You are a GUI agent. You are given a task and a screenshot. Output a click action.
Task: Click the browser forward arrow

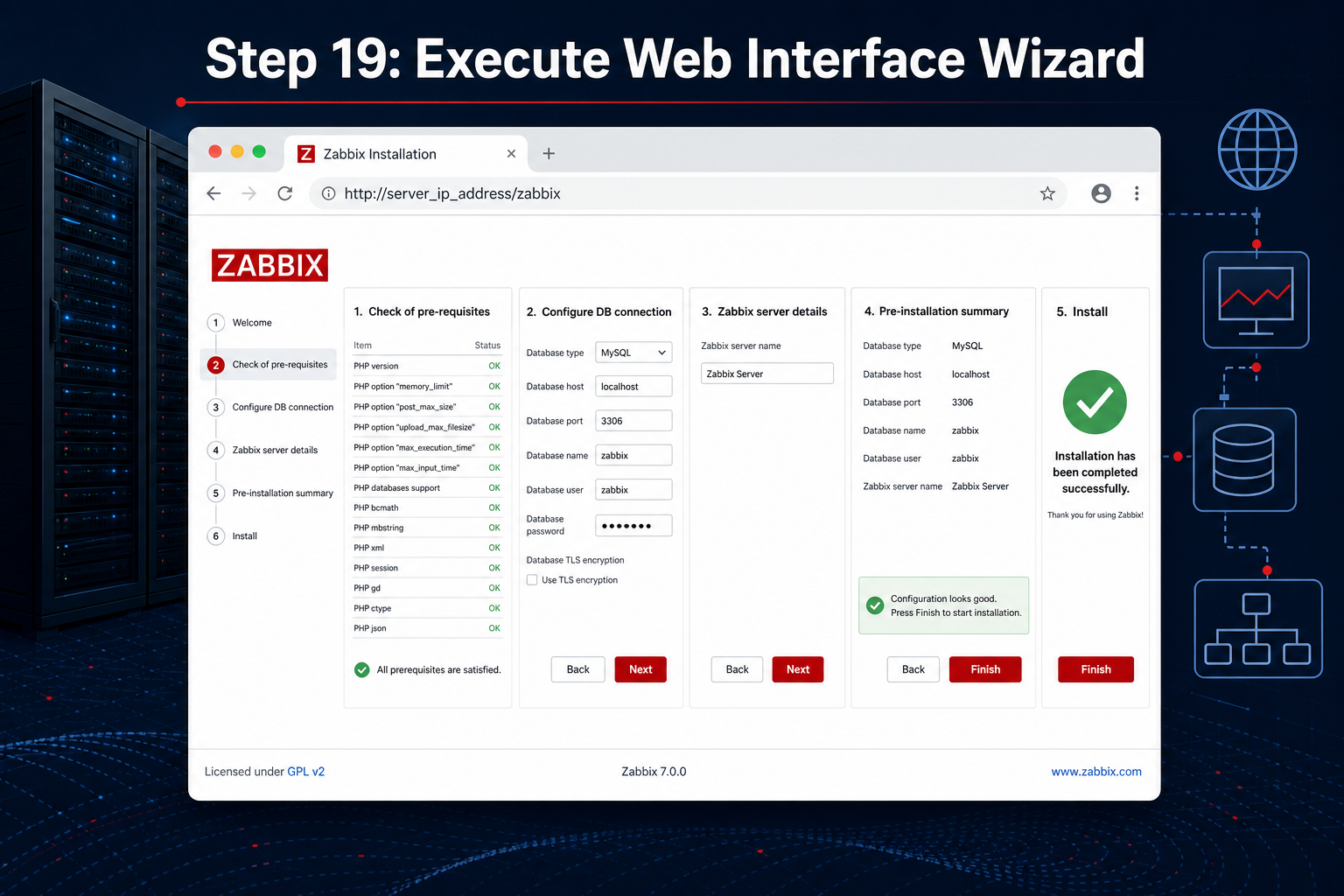click(x=249, y=193)
